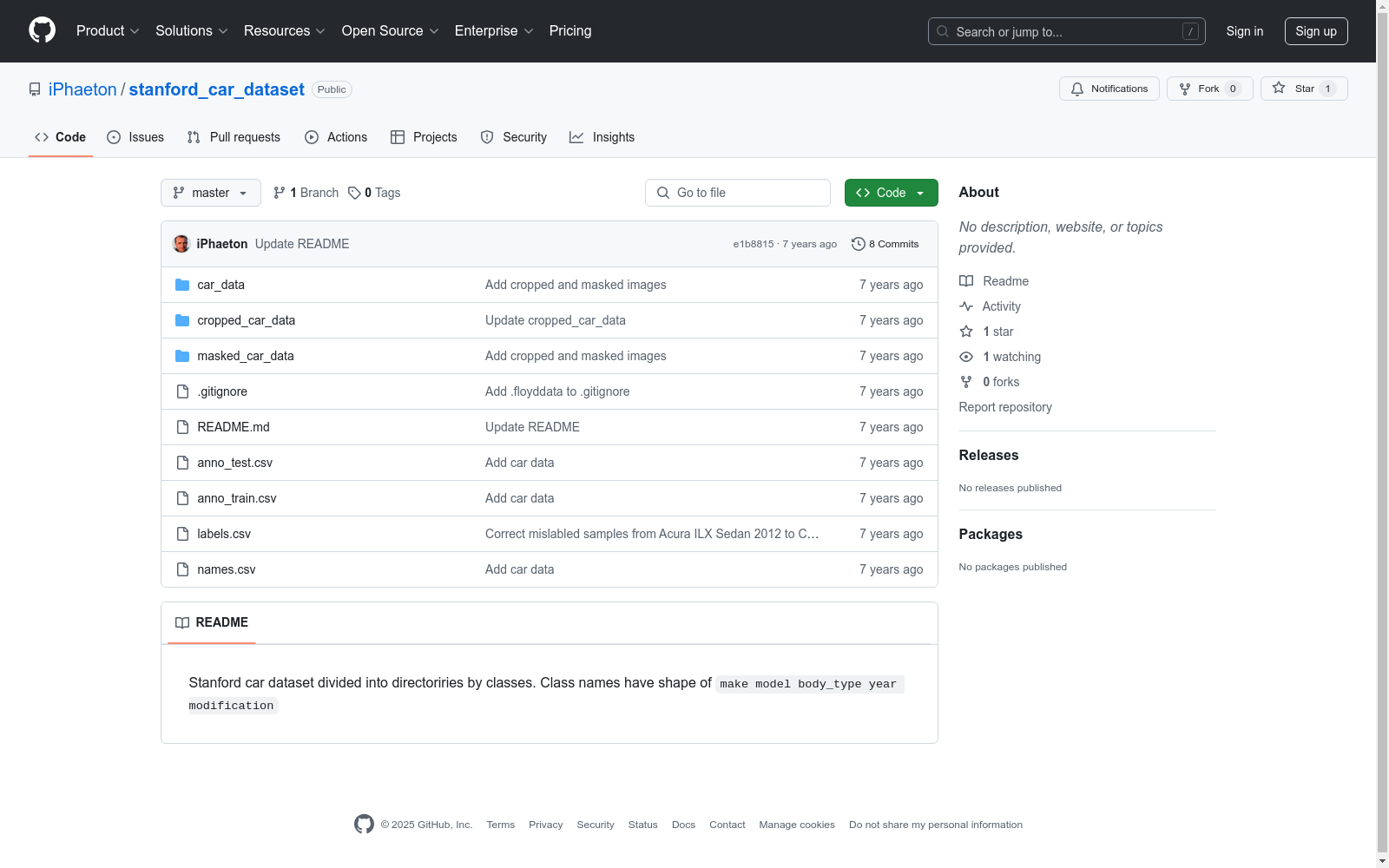
Task: Open commit message 'Update cropped_car_data'
Action: (x=556, y=320)
